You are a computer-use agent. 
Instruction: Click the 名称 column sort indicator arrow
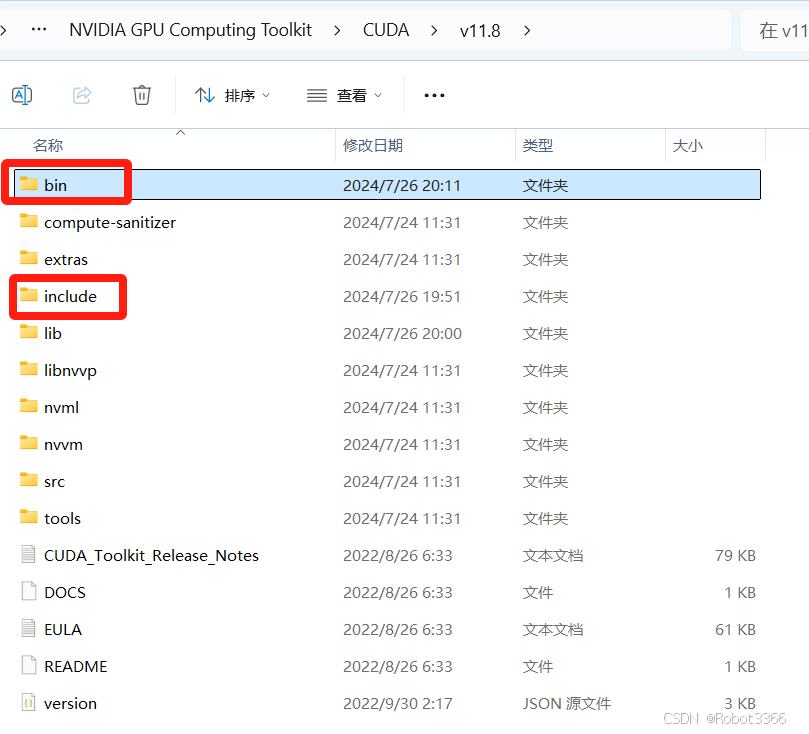[x=180, y=130]
